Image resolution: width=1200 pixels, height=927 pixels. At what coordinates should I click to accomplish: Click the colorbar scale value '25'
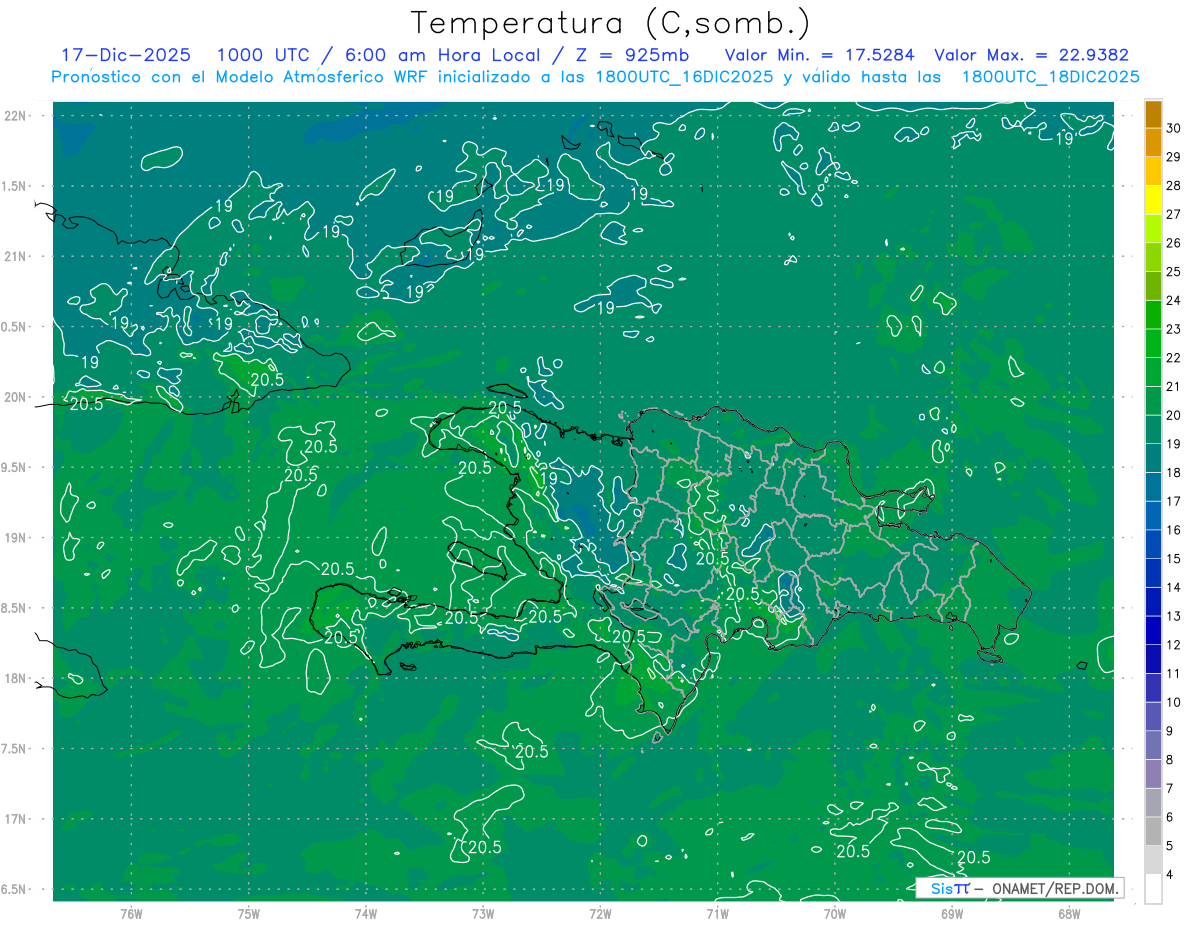pos(1173,272)
